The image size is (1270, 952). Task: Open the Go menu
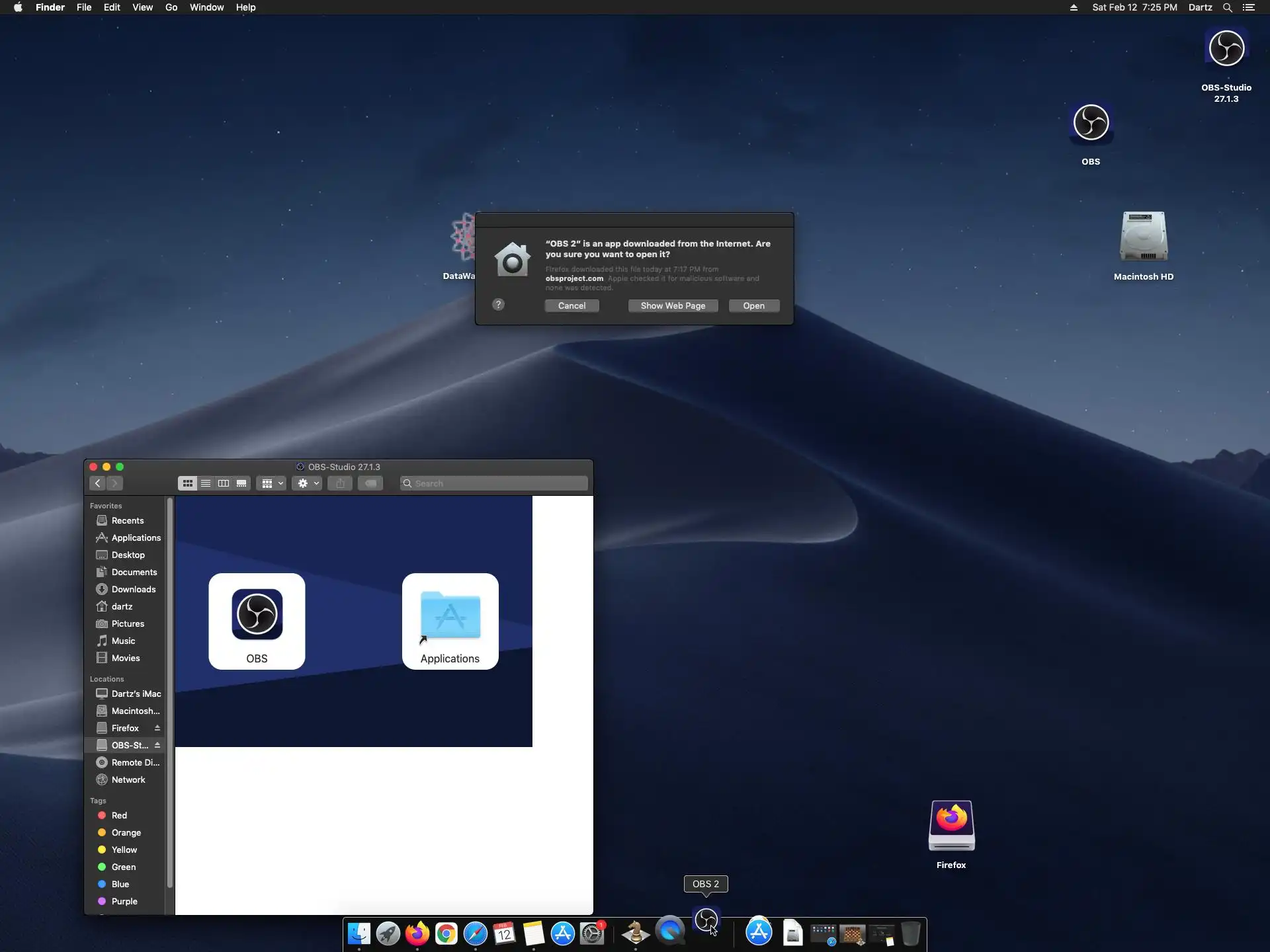click(x=171, y=7)
